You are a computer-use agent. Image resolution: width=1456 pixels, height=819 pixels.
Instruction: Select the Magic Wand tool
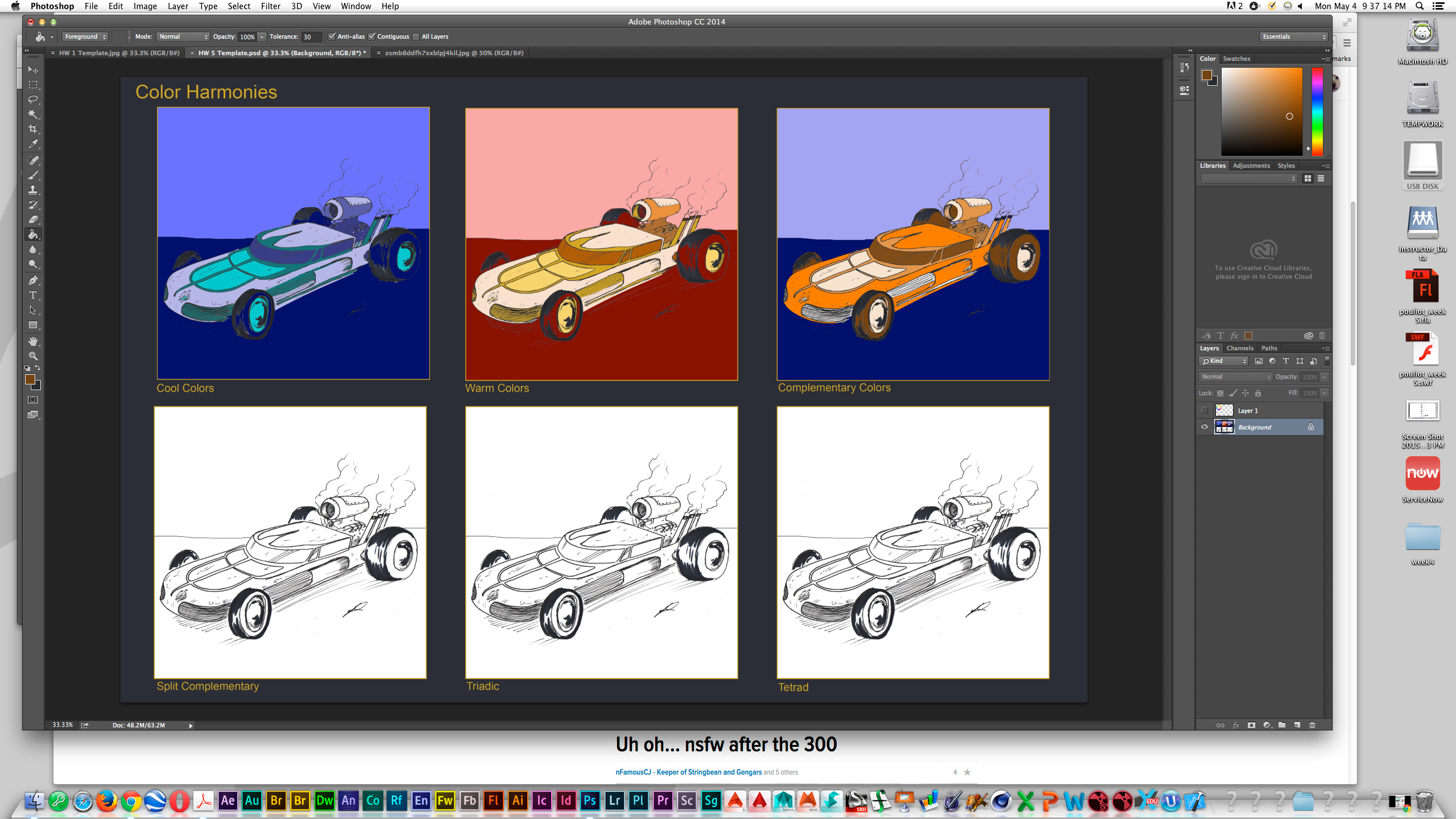[33, 114]
